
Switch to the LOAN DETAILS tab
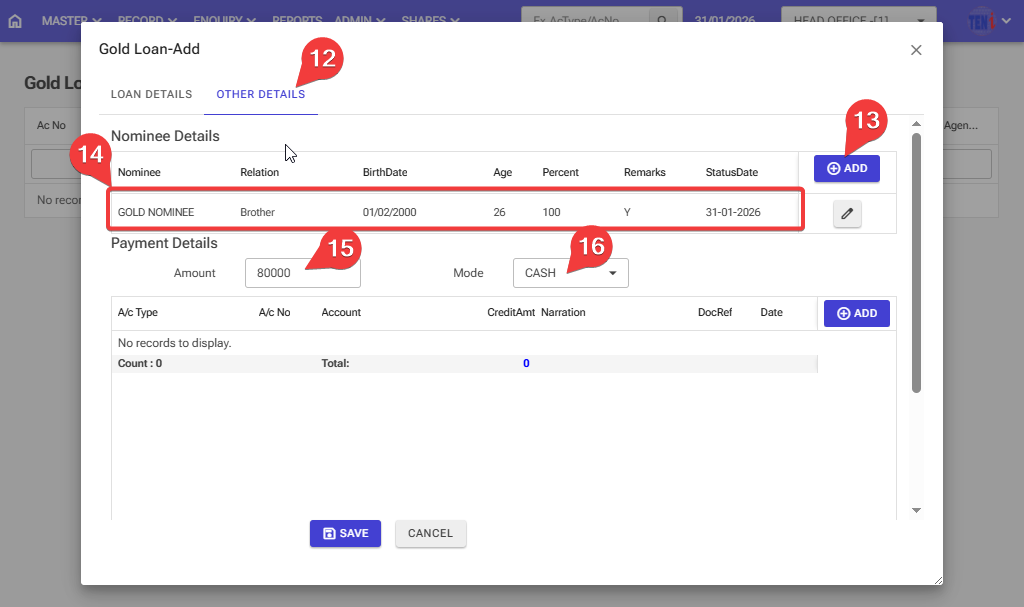click(151, 94)
